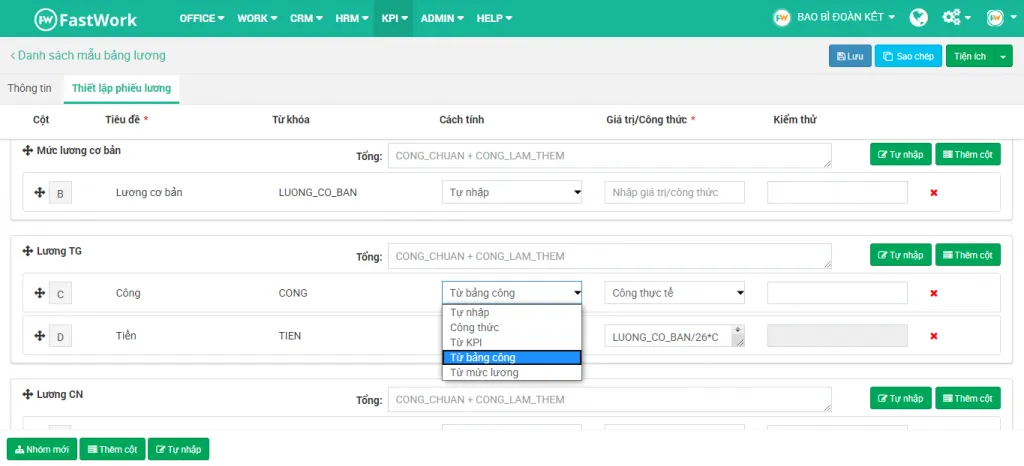Click the globe icon in top bar

pyautogui.click(x=918, y=18)
